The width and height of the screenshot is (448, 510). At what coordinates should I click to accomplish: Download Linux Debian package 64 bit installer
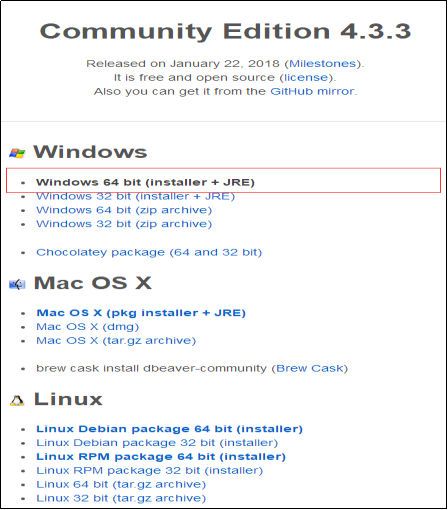(169, 429)
